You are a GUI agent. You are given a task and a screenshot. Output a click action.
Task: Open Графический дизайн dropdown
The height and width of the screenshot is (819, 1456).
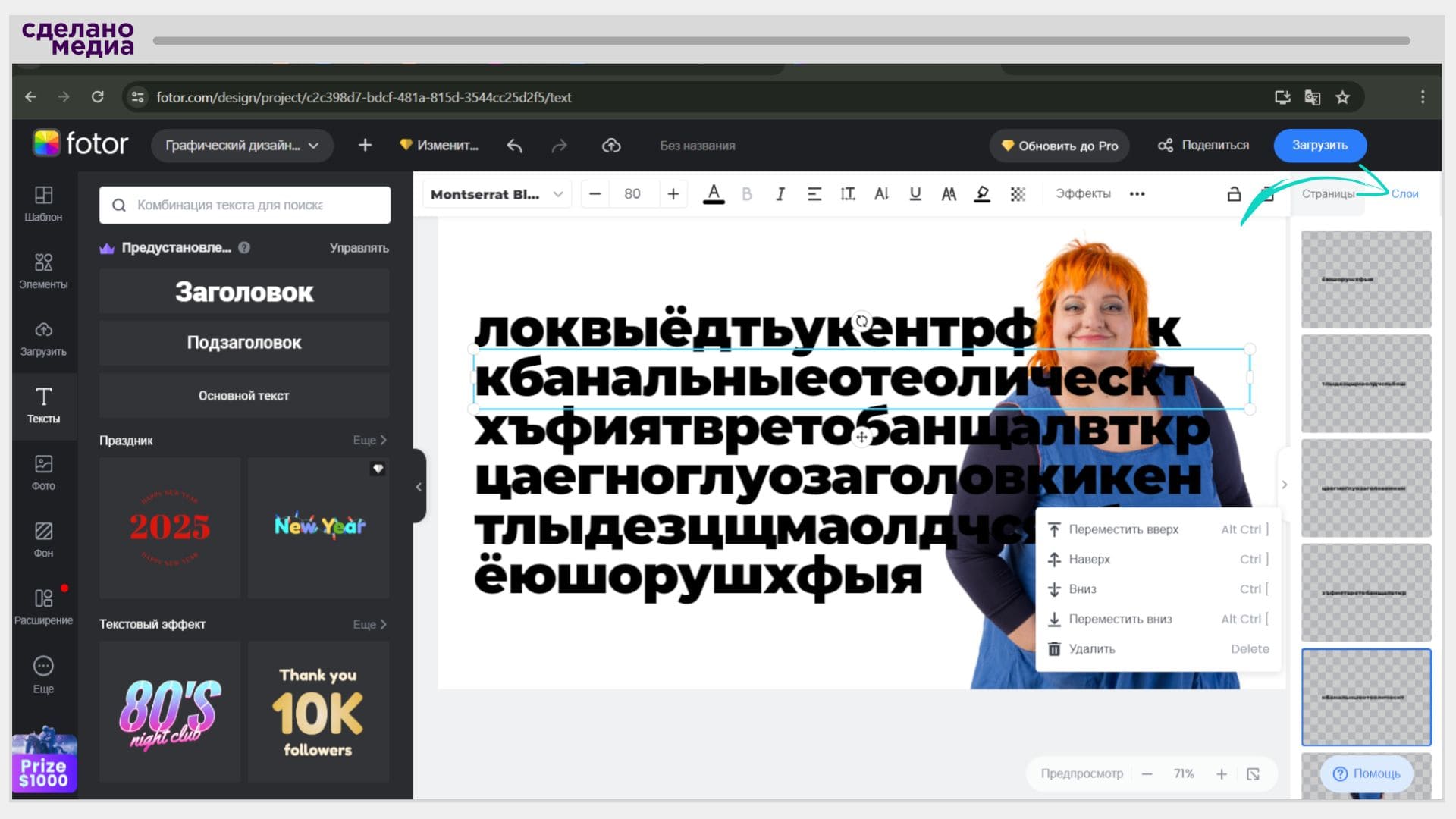[x=242, y=146]
